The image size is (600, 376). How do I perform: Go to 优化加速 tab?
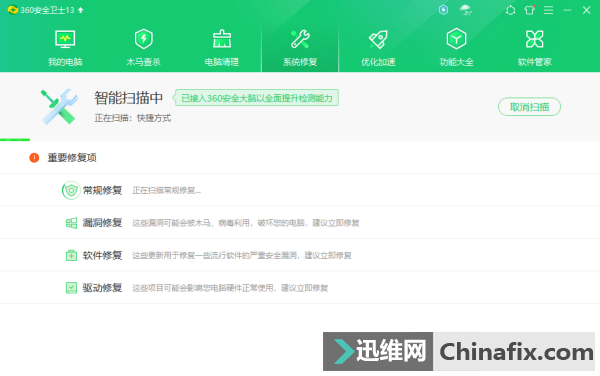tap(378, 48)
